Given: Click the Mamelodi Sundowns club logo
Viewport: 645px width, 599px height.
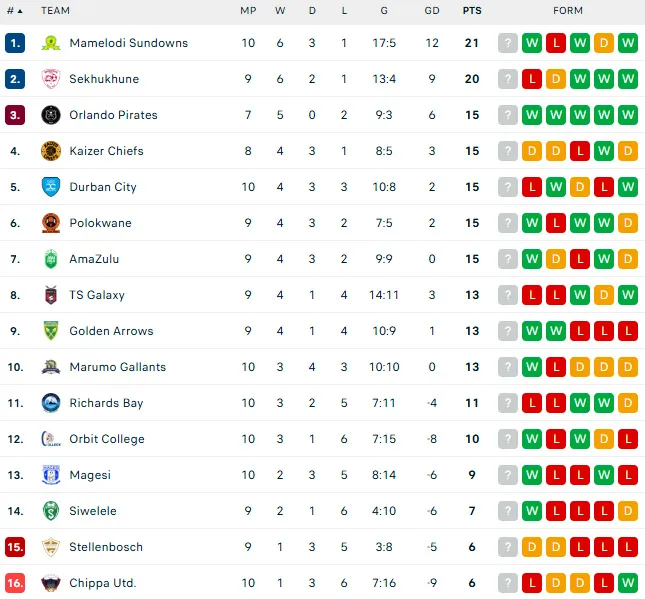Looking at the screenshot, I should tap(51, 43).
